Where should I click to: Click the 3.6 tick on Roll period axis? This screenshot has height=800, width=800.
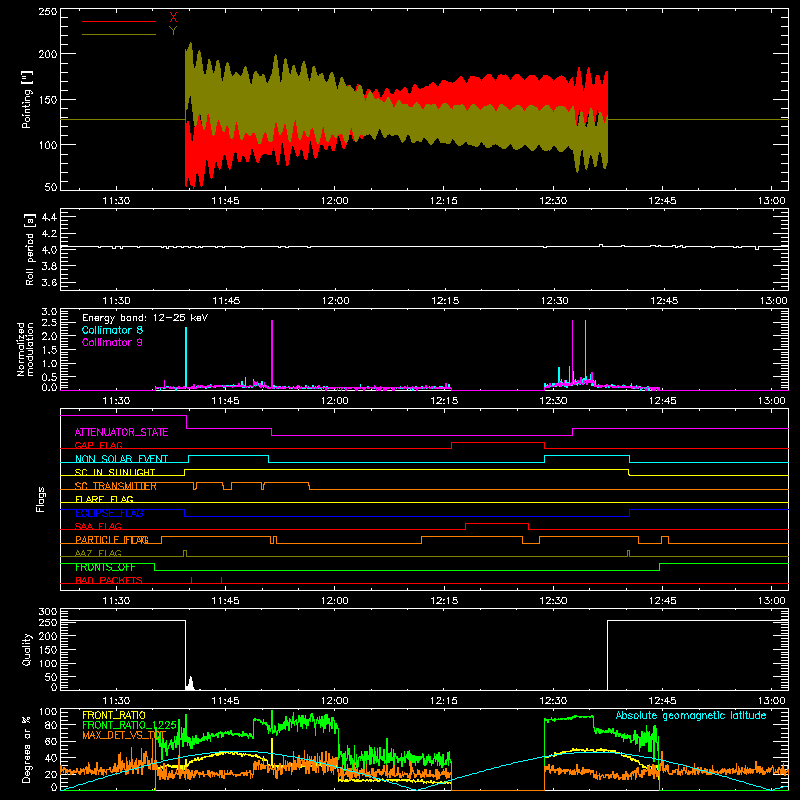[49, 282]
